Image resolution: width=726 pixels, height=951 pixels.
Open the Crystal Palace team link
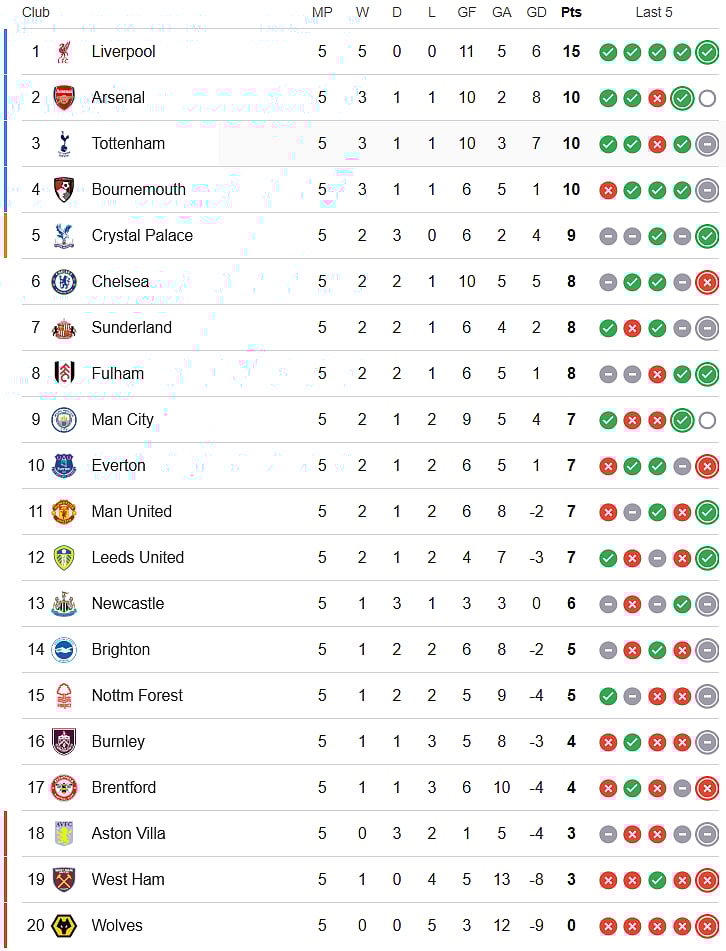[142, 236]
